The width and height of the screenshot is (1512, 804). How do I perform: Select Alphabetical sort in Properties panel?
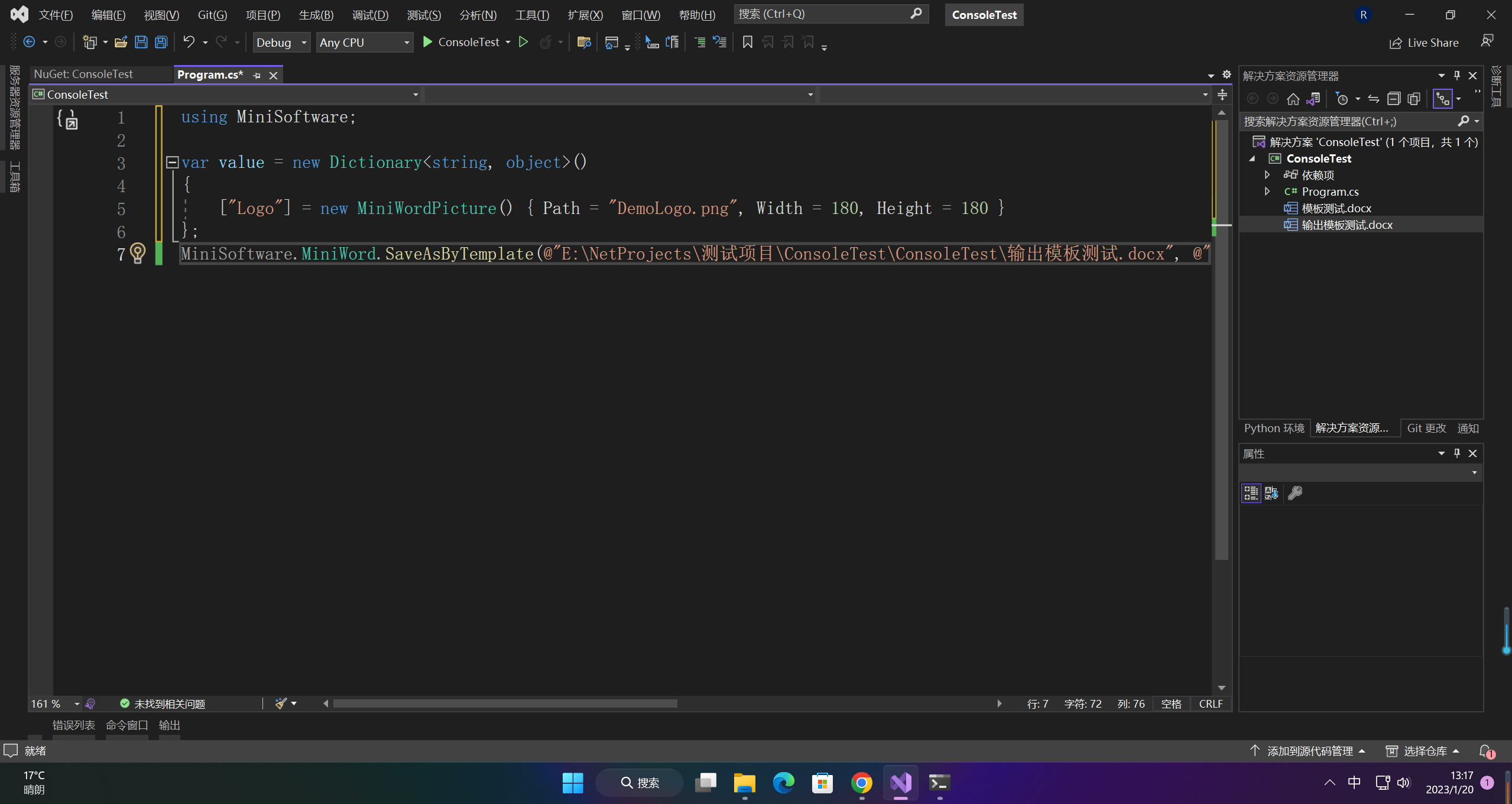(x=1271, y=493)
